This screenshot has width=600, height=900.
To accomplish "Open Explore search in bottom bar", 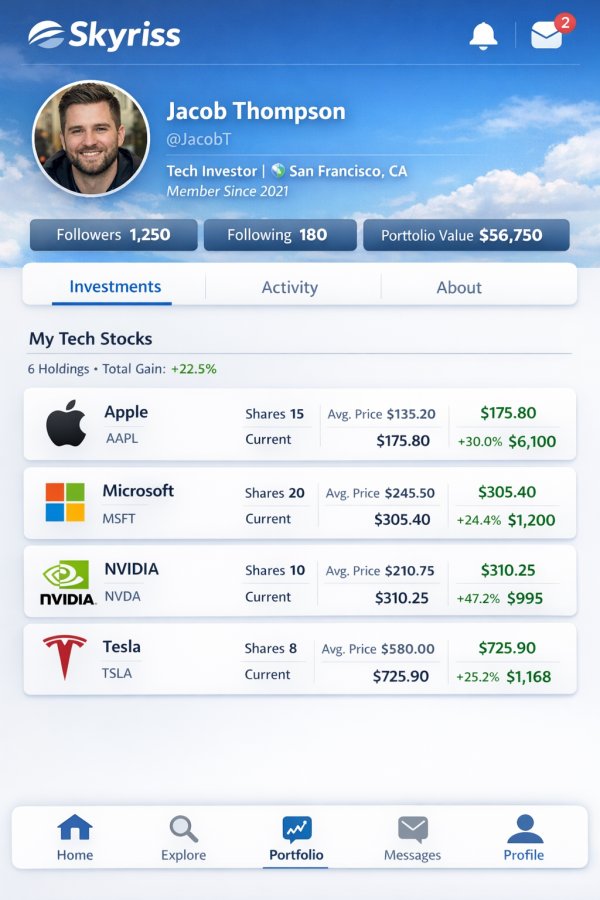I will 184,838.
